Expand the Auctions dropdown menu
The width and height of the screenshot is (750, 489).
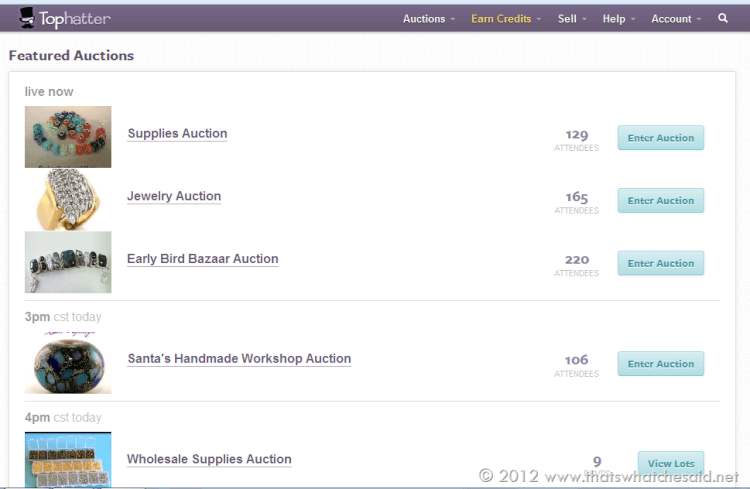pyautogui.click(x=428, y=19)
